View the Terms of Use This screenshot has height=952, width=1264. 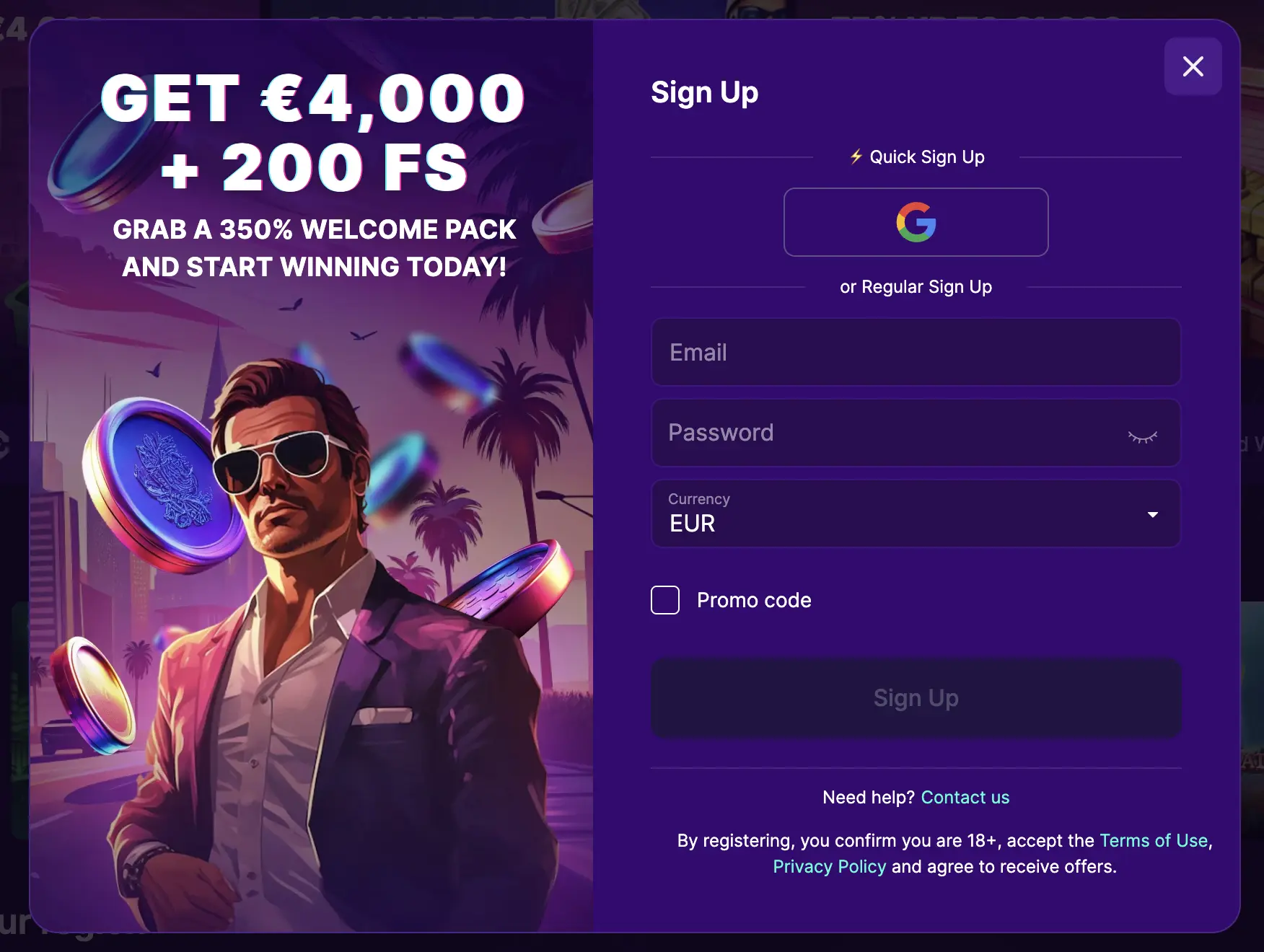click(1153, 840)
